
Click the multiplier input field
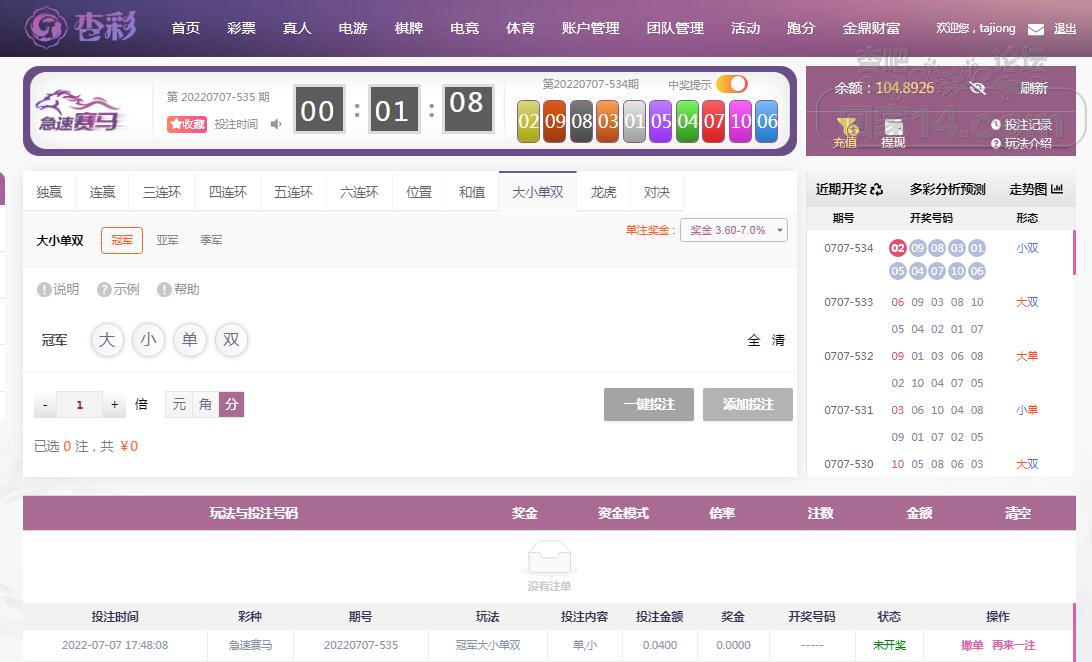[79, 404]
